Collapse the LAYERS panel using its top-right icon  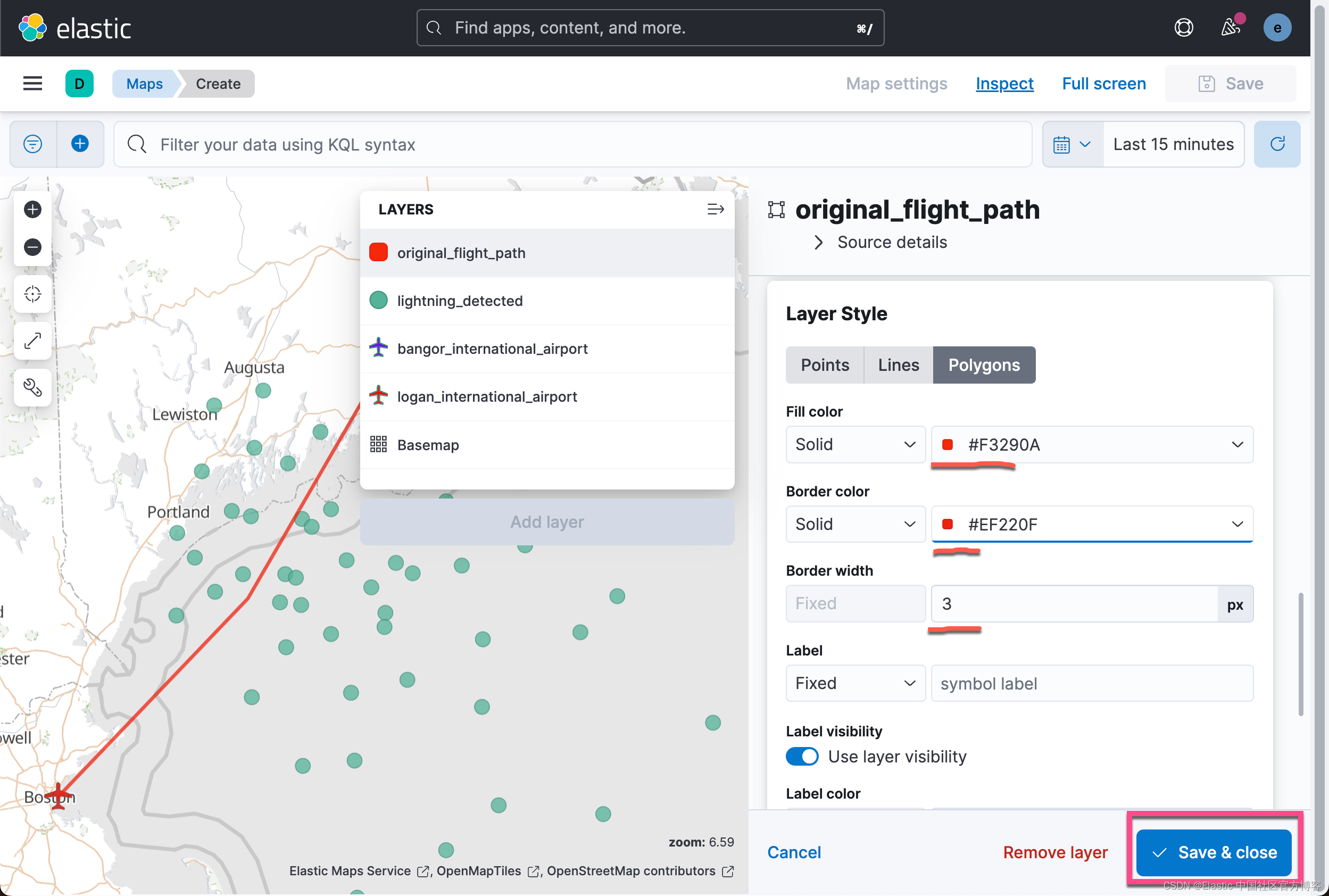(715, 209)
